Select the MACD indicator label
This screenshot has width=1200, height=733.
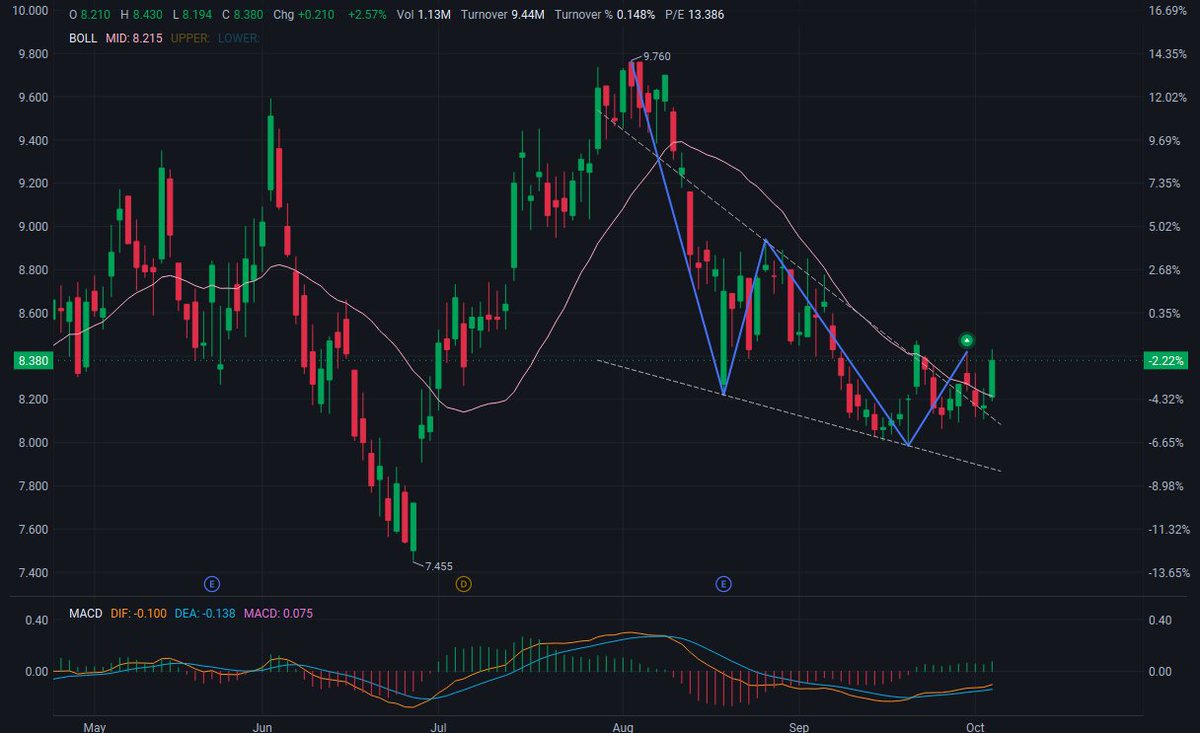click(x=86, y=612)
